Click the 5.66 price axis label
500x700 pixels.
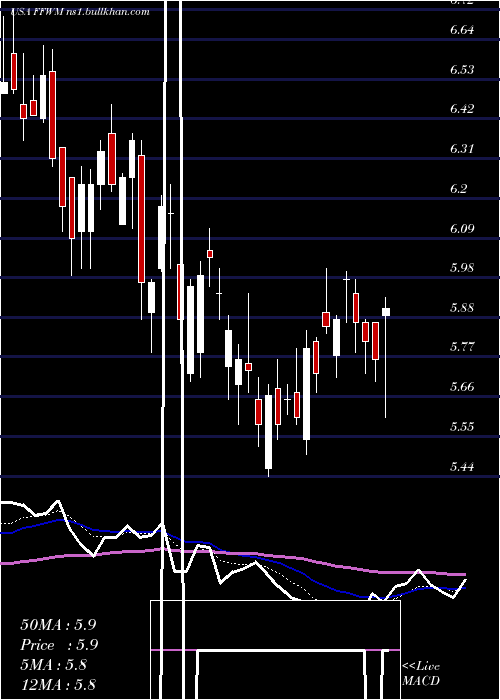[x=462, y=387]
